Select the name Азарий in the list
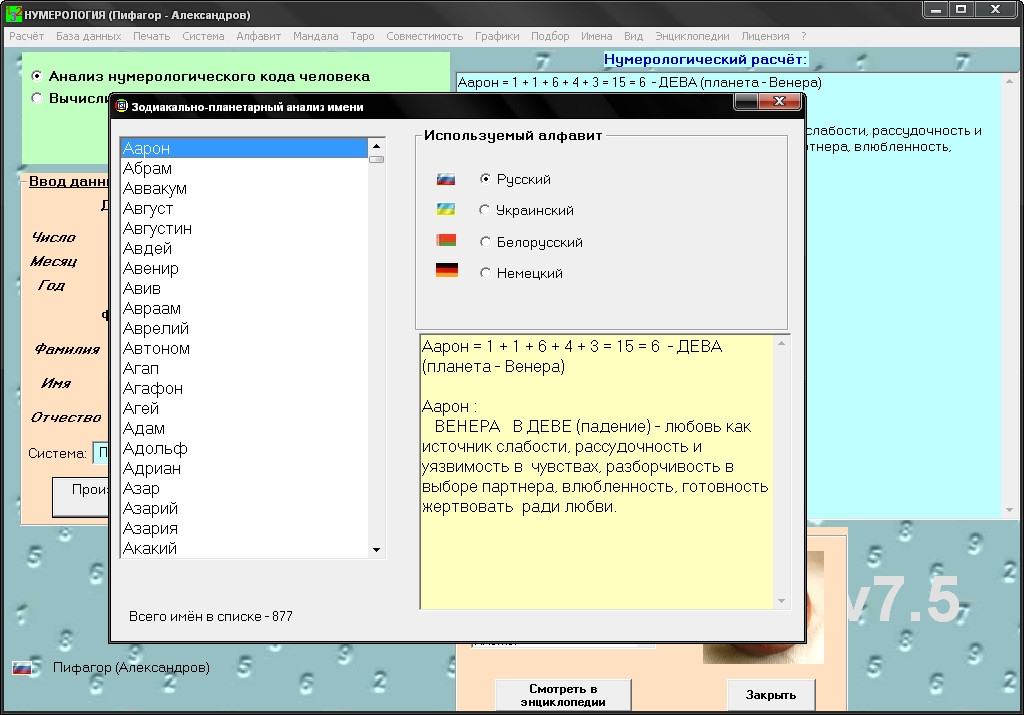This screenshot has width=1024, height=715. (x=244, y=508)
